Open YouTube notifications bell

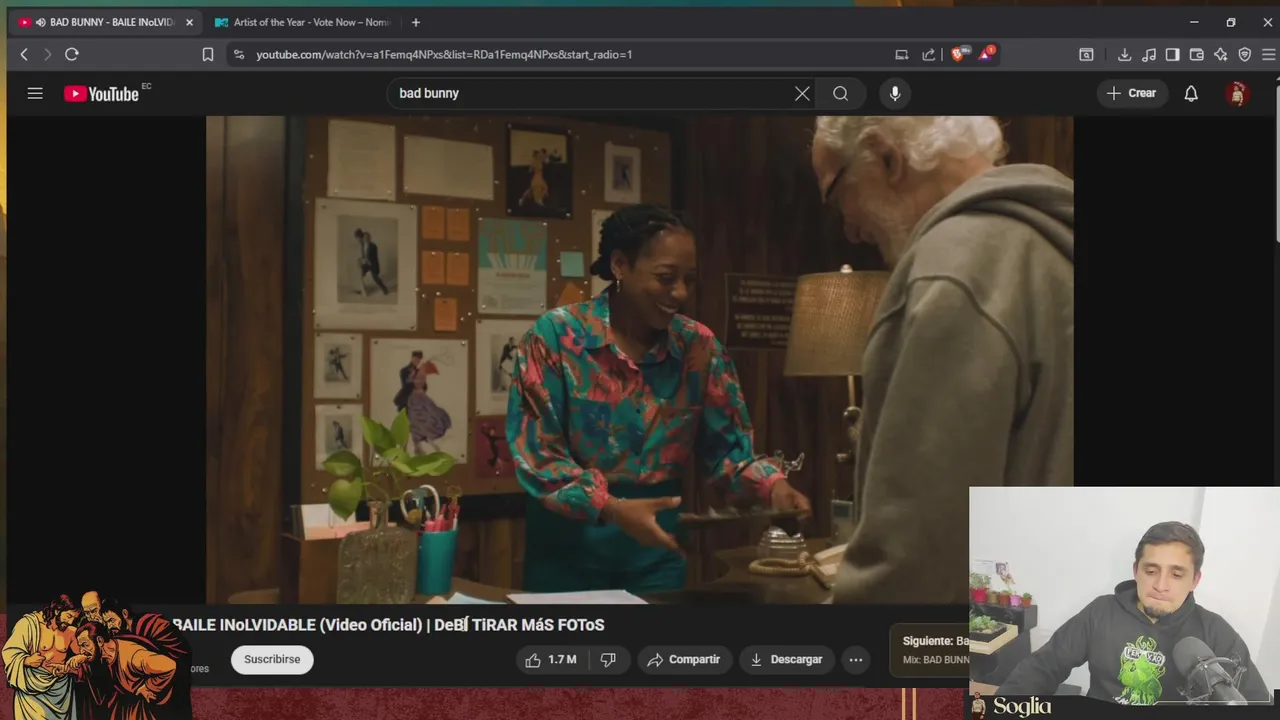point(1191,93)
